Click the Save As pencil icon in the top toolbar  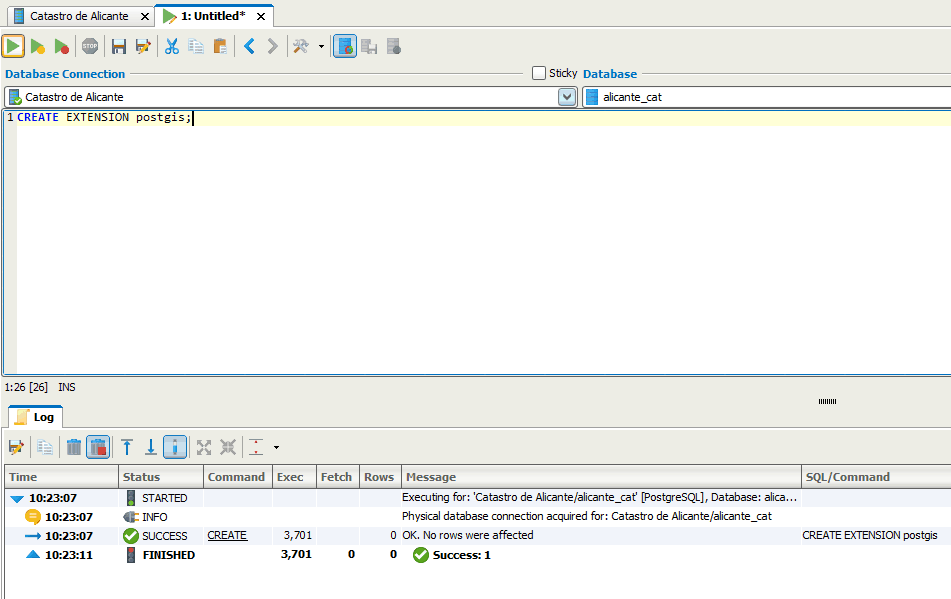[x=143, y=47]
